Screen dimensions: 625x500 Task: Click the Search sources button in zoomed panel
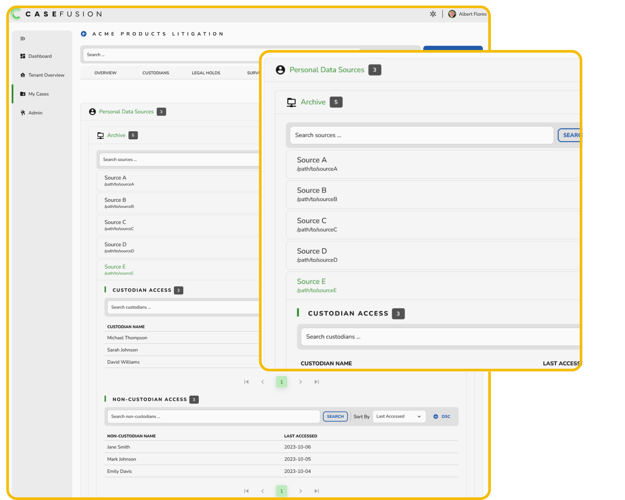569,135
